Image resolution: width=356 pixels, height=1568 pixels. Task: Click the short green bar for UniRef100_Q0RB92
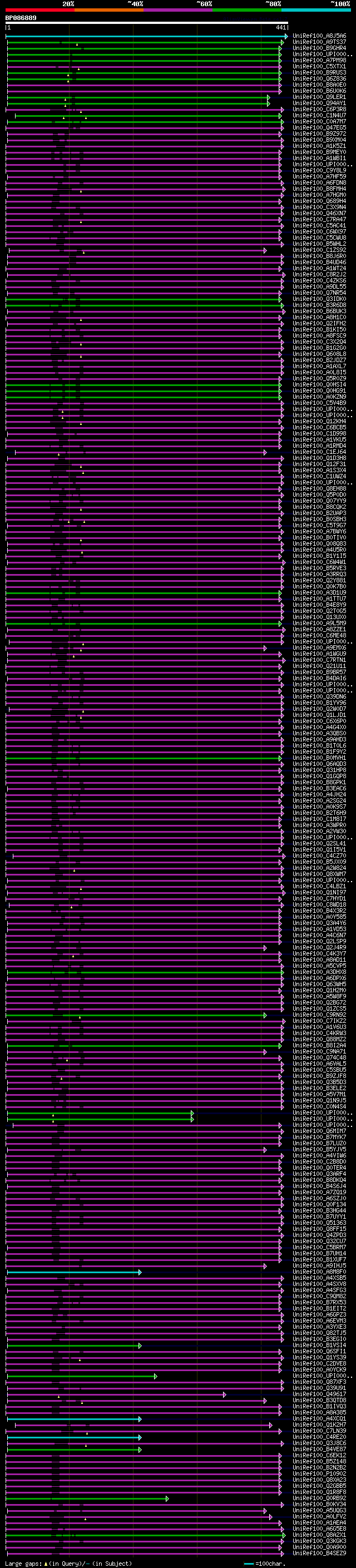pos(88,1498)
